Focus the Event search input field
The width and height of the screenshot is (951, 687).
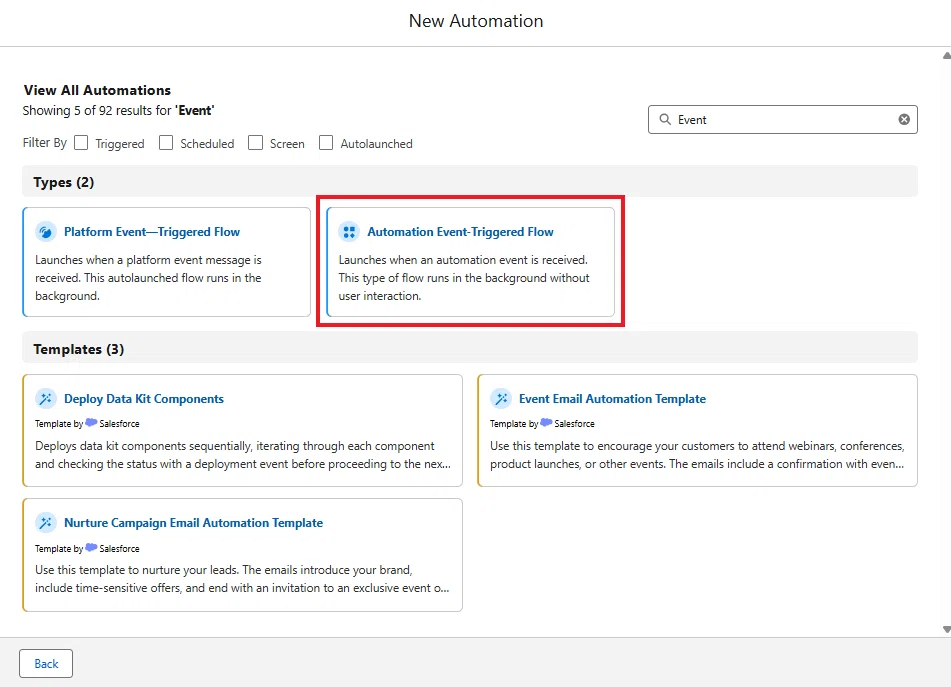[x=782, y=119]
